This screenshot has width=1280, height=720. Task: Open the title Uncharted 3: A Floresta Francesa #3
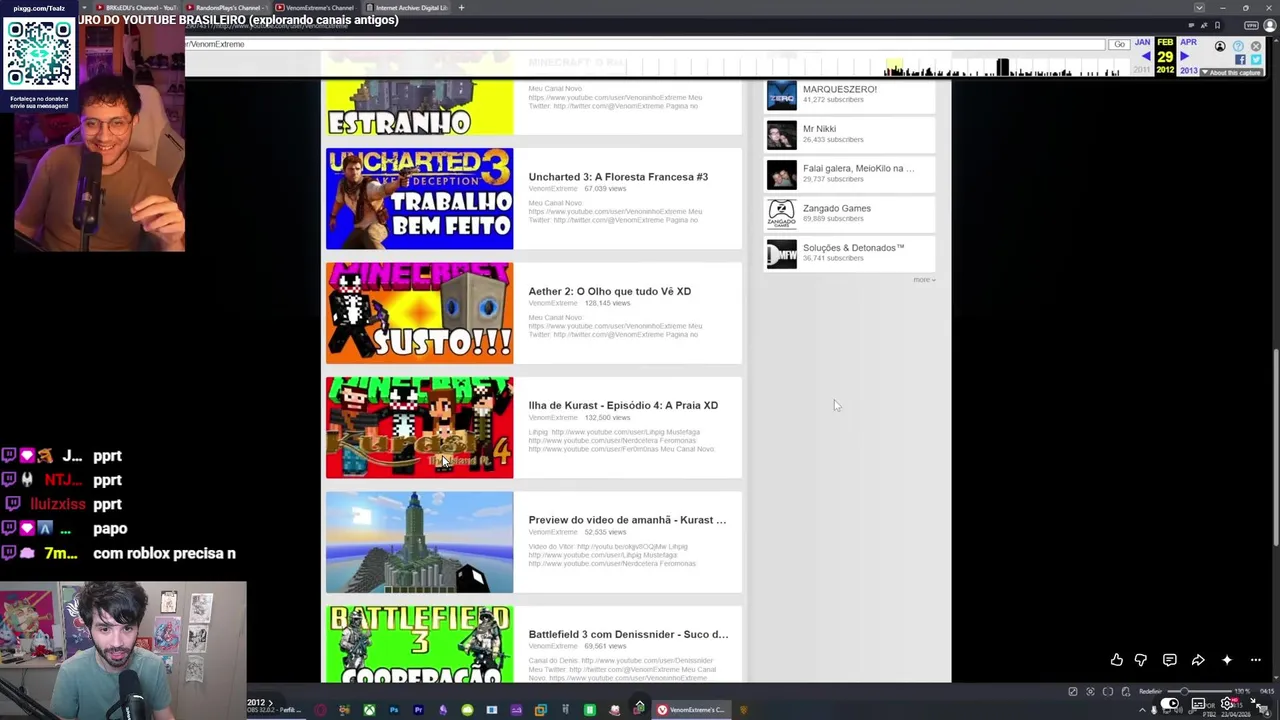coord(618,177)
